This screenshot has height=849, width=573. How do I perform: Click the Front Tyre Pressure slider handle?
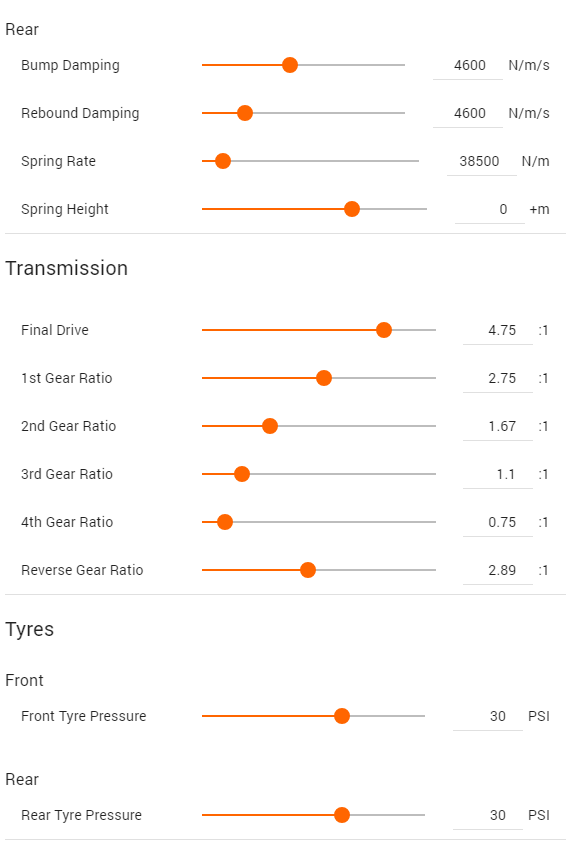tap(342, 716)
